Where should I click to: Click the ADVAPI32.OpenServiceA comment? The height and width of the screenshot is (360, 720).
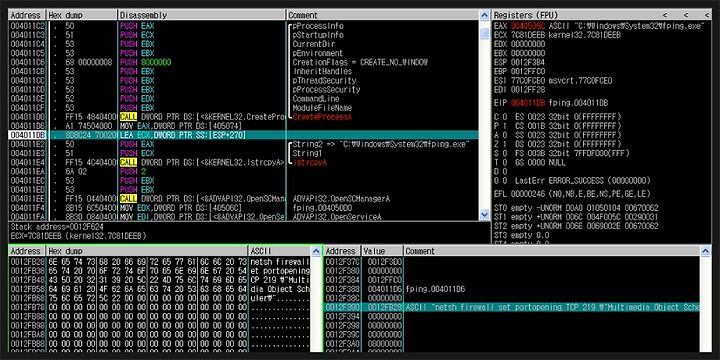click(x=337, y=217)
